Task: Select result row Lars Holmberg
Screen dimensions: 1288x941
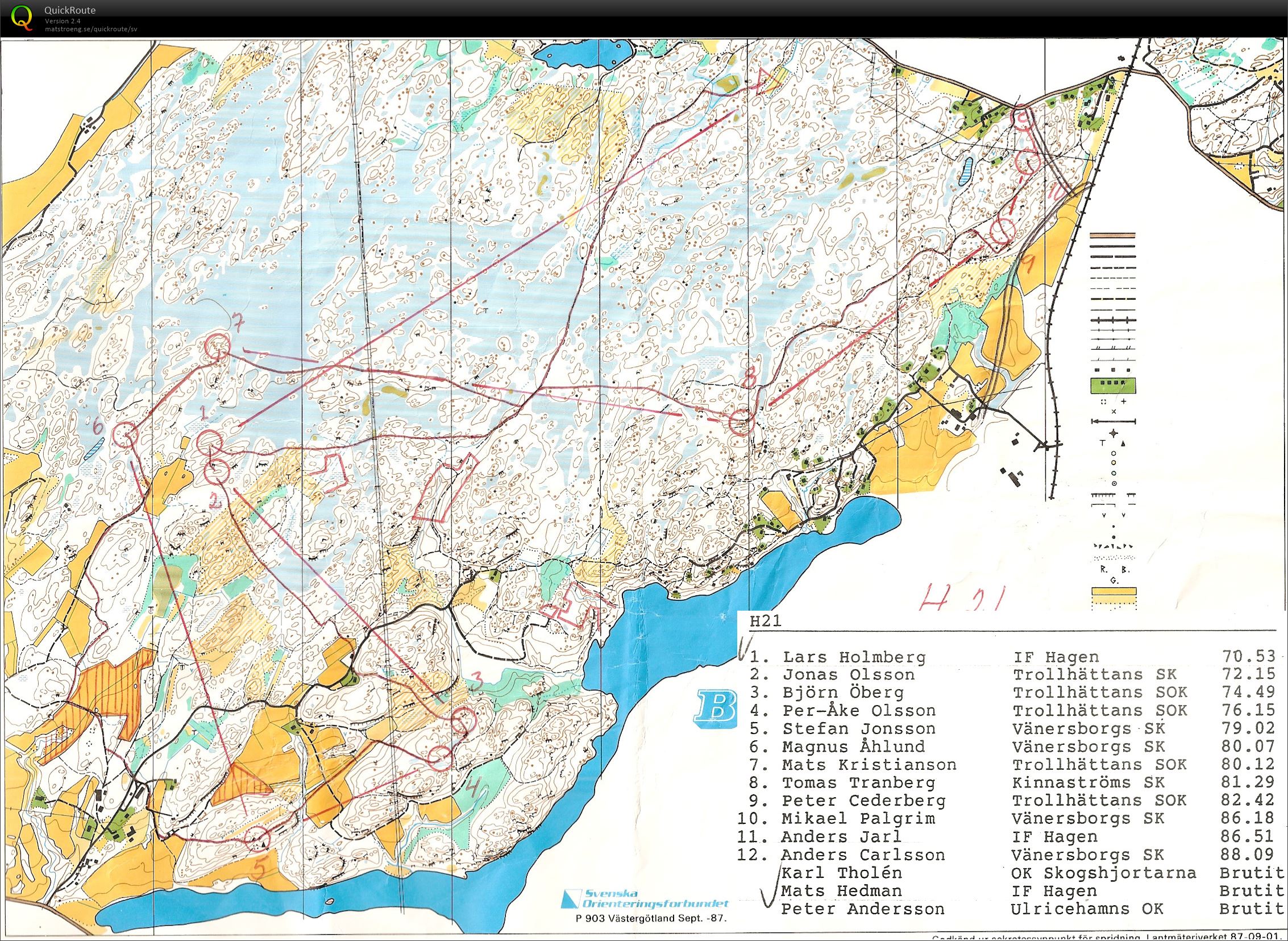Action: (x=1012, y=657)
